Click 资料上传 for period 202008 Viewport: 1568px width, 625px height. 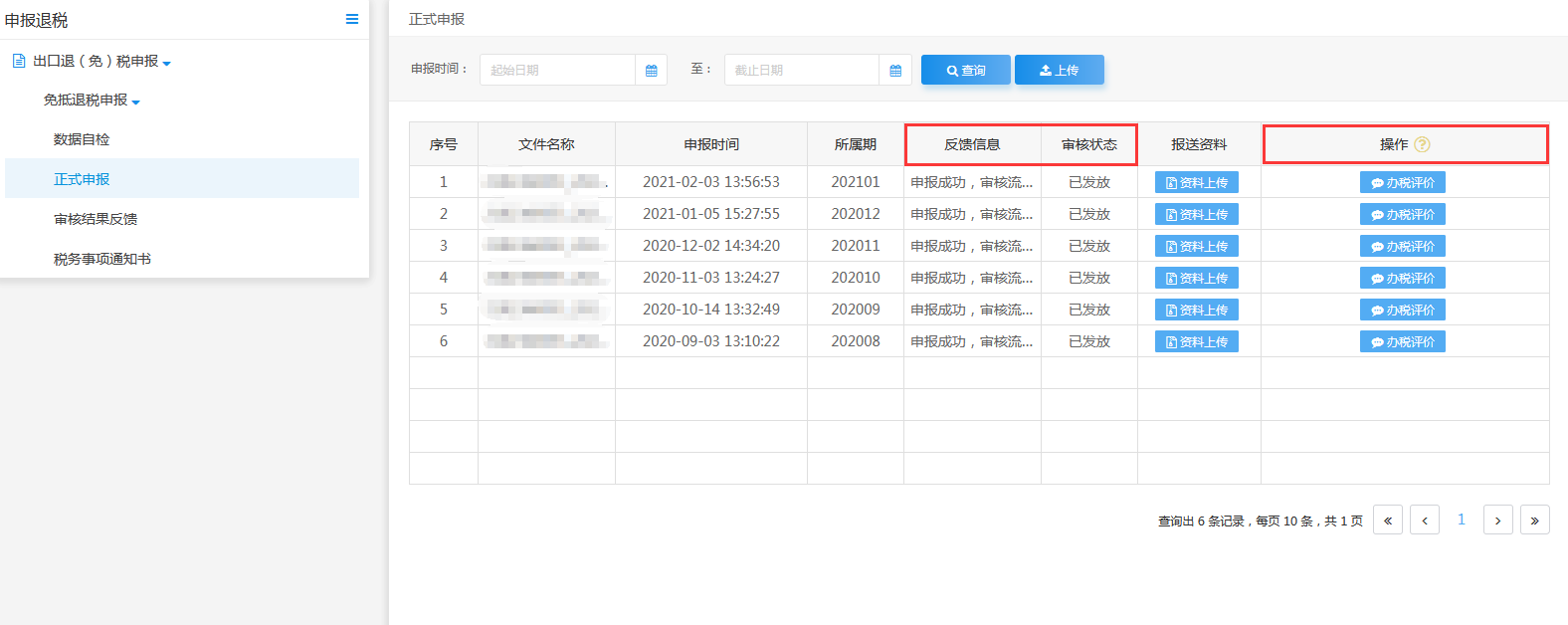(x=1197, y=341)
